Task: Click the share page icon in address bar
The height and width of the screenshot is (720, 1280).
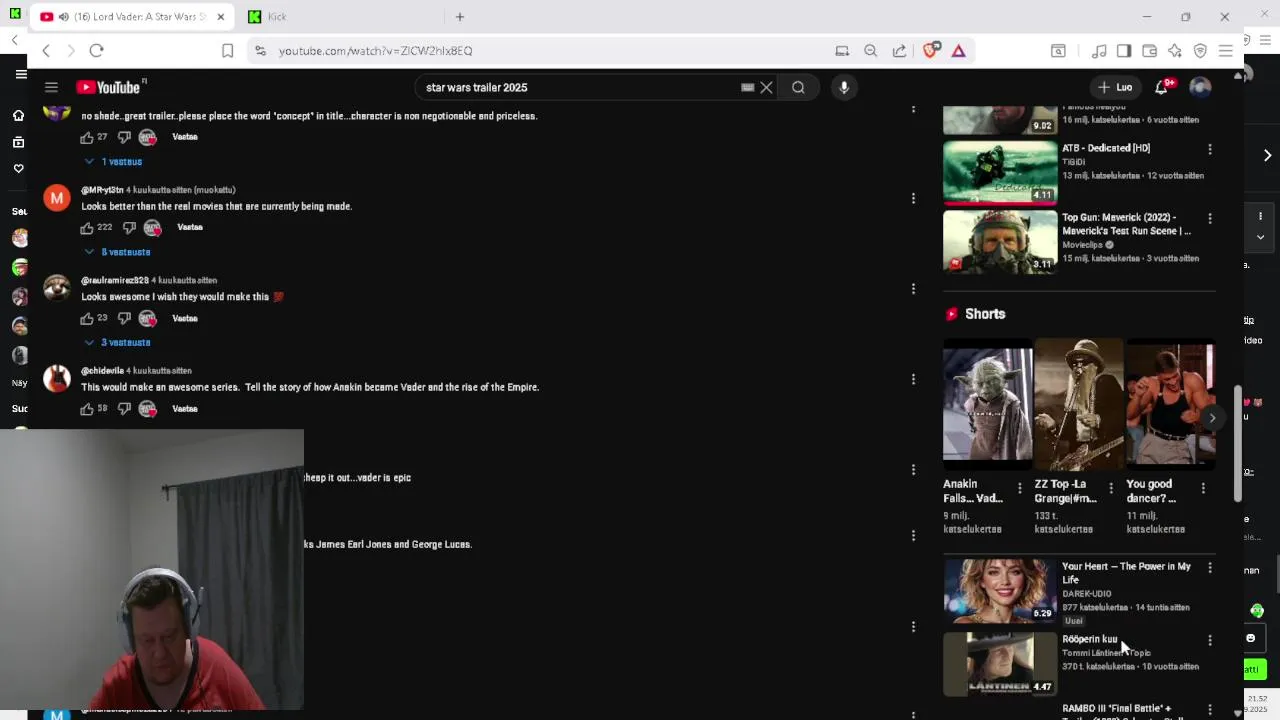Action: tap(899, 51)
